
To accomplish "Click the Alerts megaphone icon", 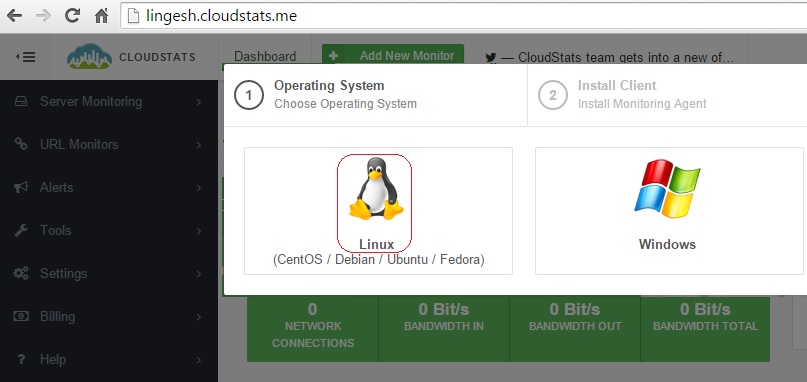I will click(21, 187).
